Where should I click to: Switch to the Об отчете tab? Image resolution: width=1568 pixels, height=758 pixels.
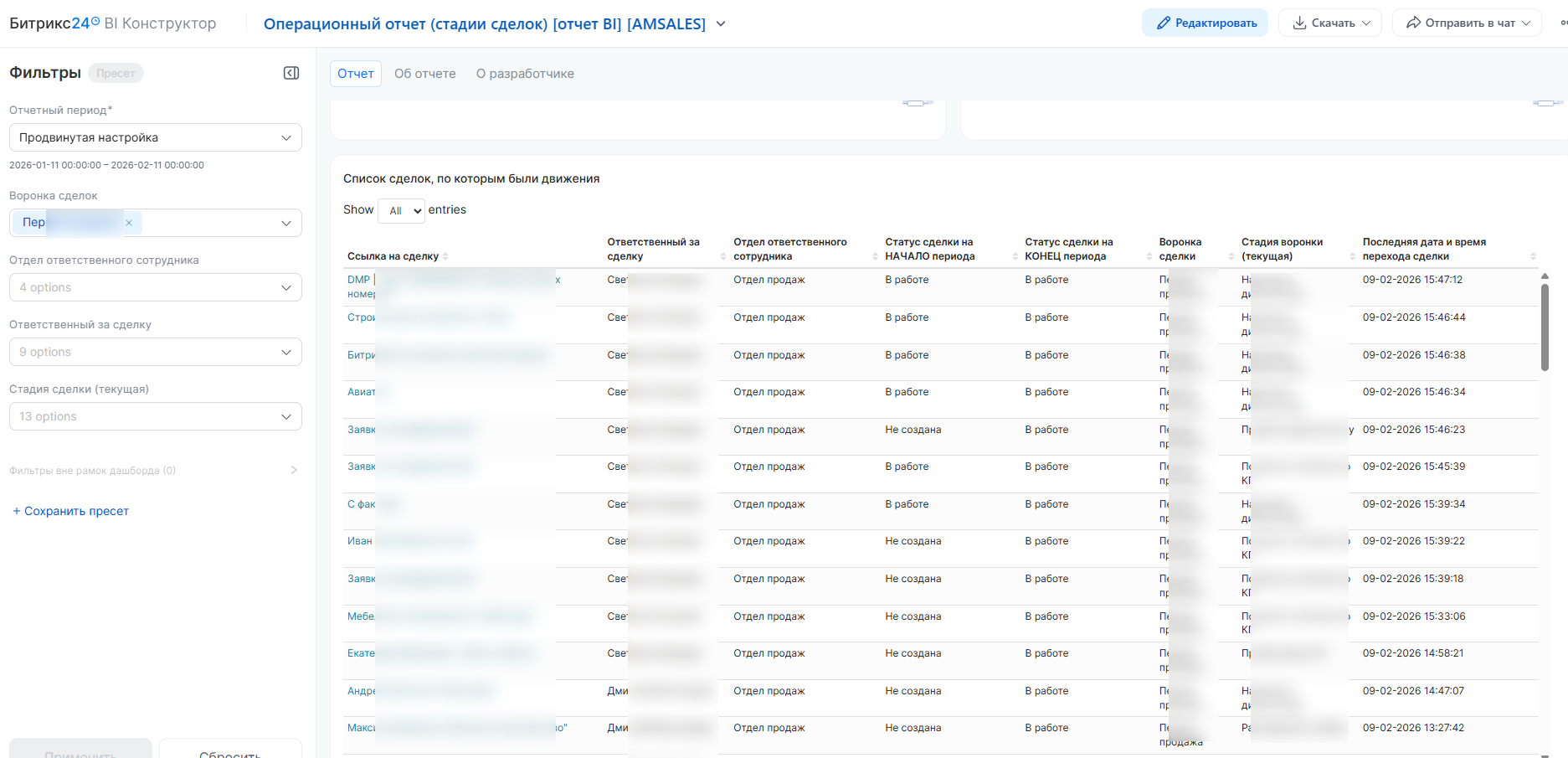424,74
